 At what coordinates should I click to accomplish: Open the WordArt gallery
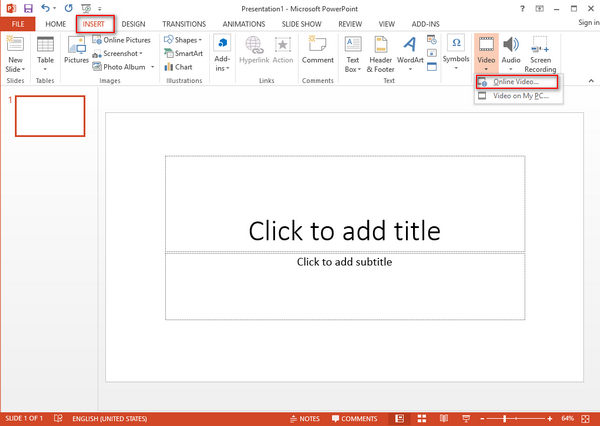410,54
